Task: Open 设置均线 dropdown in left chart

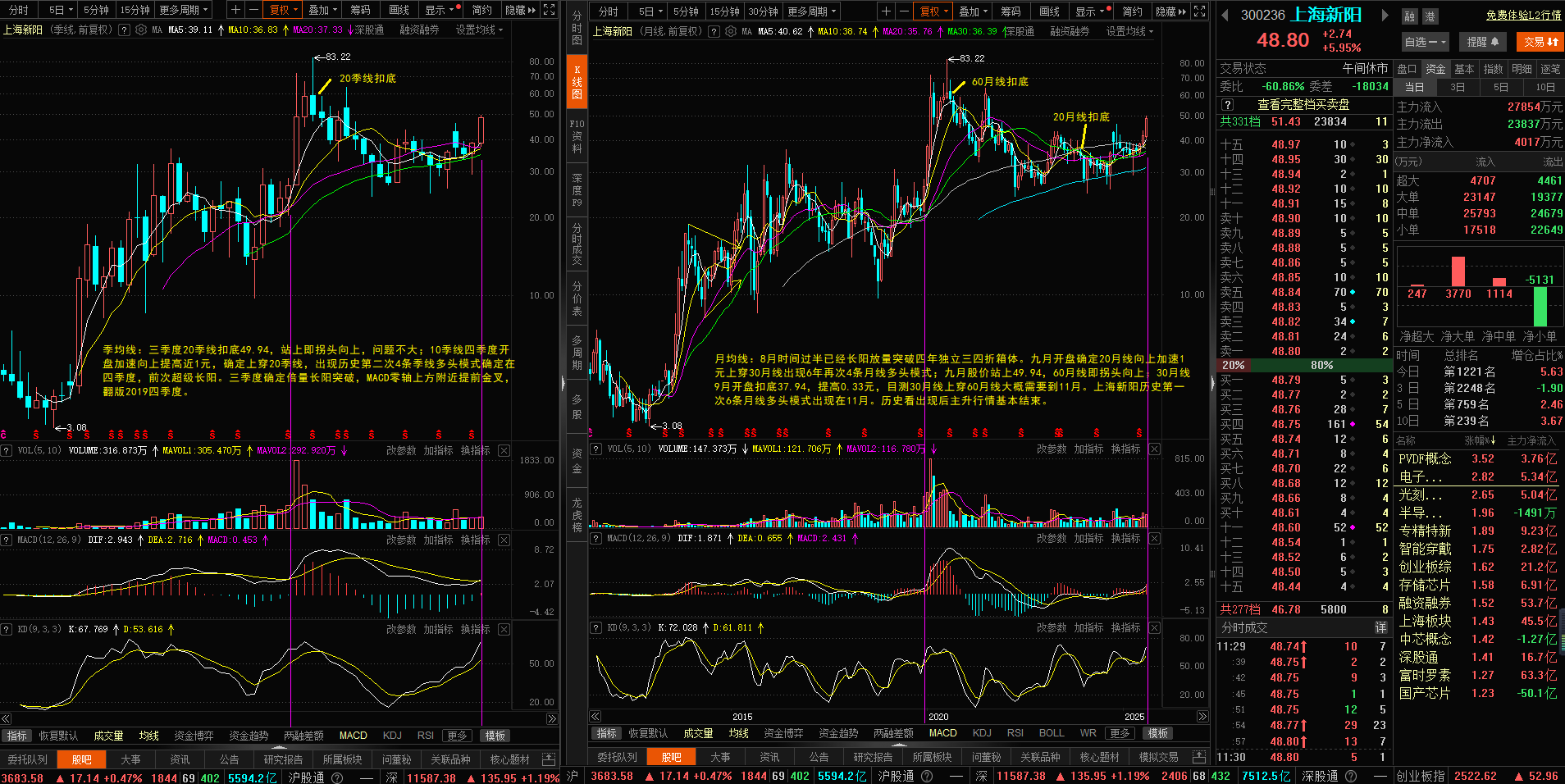Action: pos(480,30)
